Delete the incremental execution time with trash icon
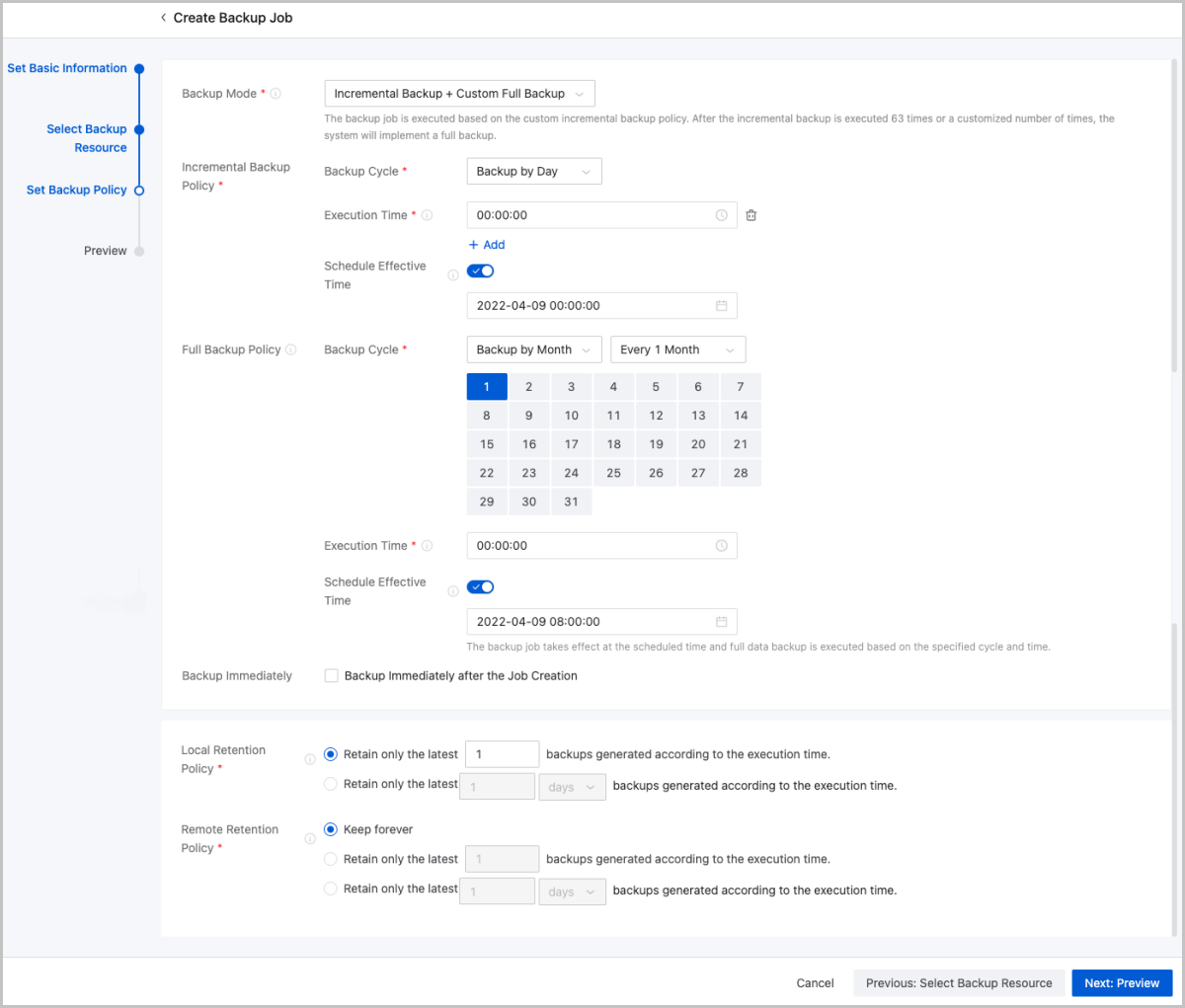Image resolution: width=1185 pixels, height=1008 pixels. pos(750,215)
